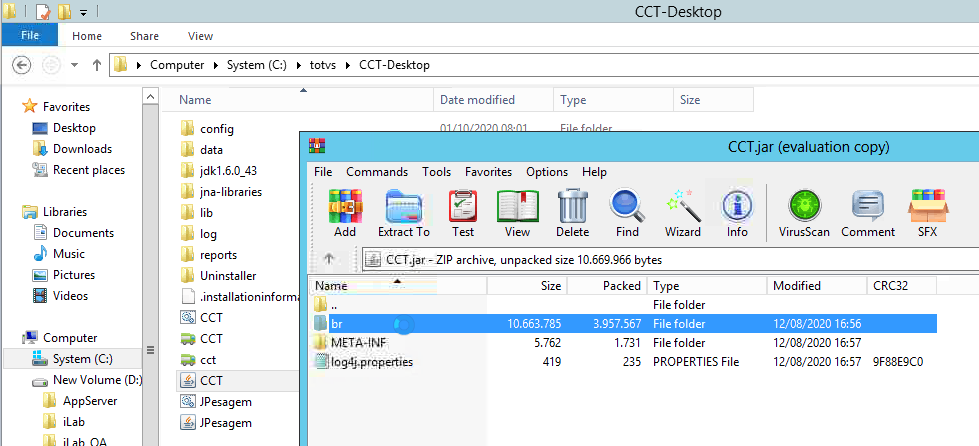
Task: Add an archive Comment
Action: pyautogui.click(x=868, y=214)
